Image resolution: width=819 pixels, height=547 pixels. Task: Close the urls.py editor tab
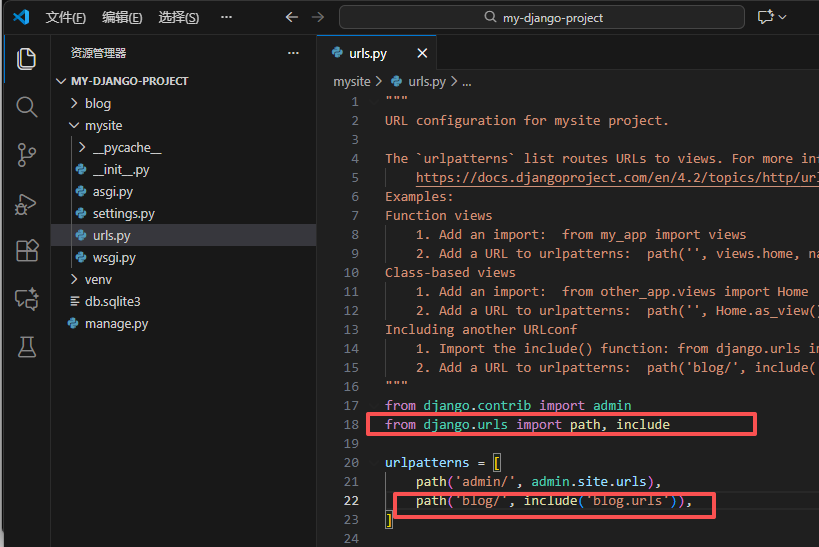point(423,54)
